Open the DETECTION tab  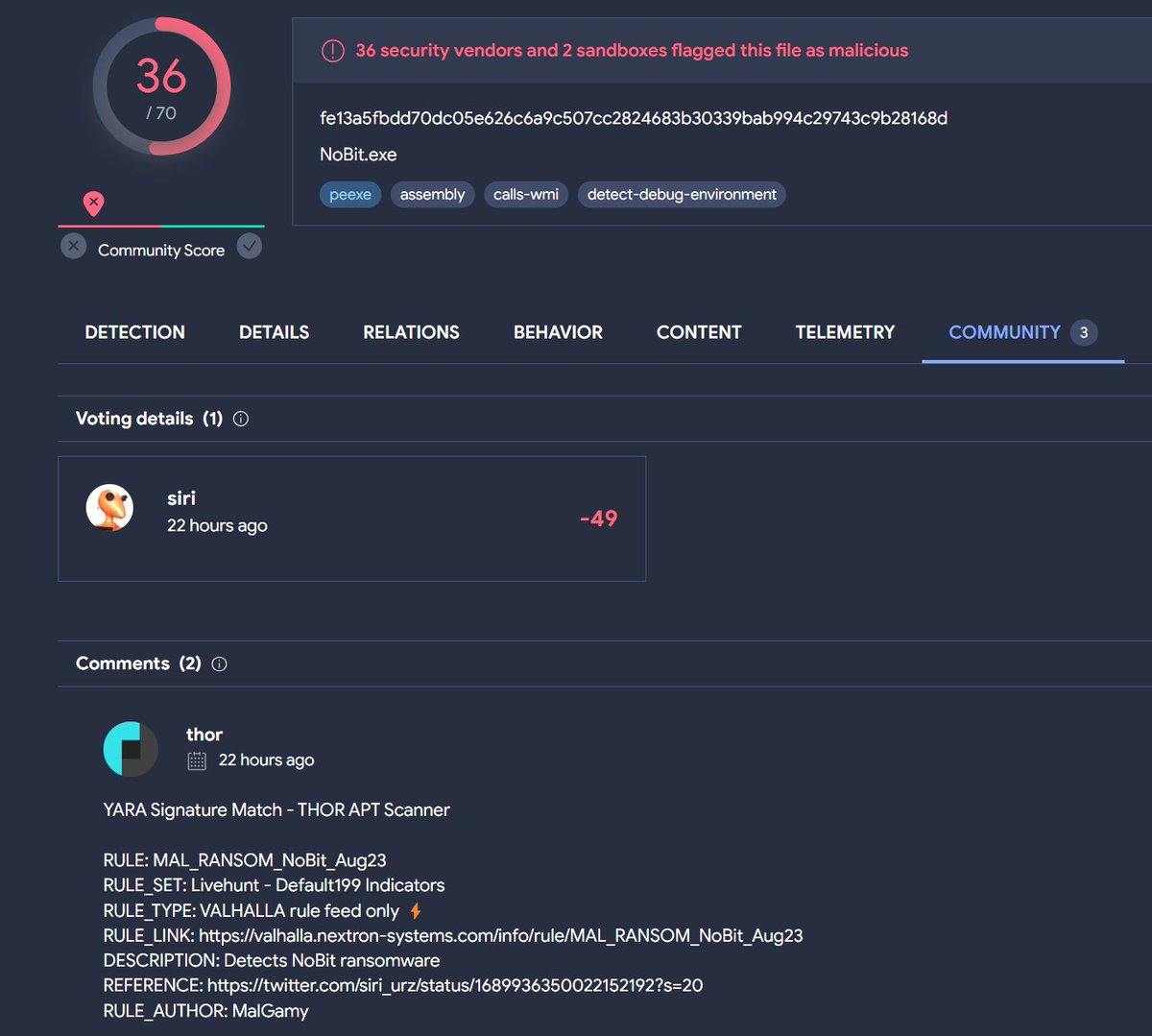135,332
